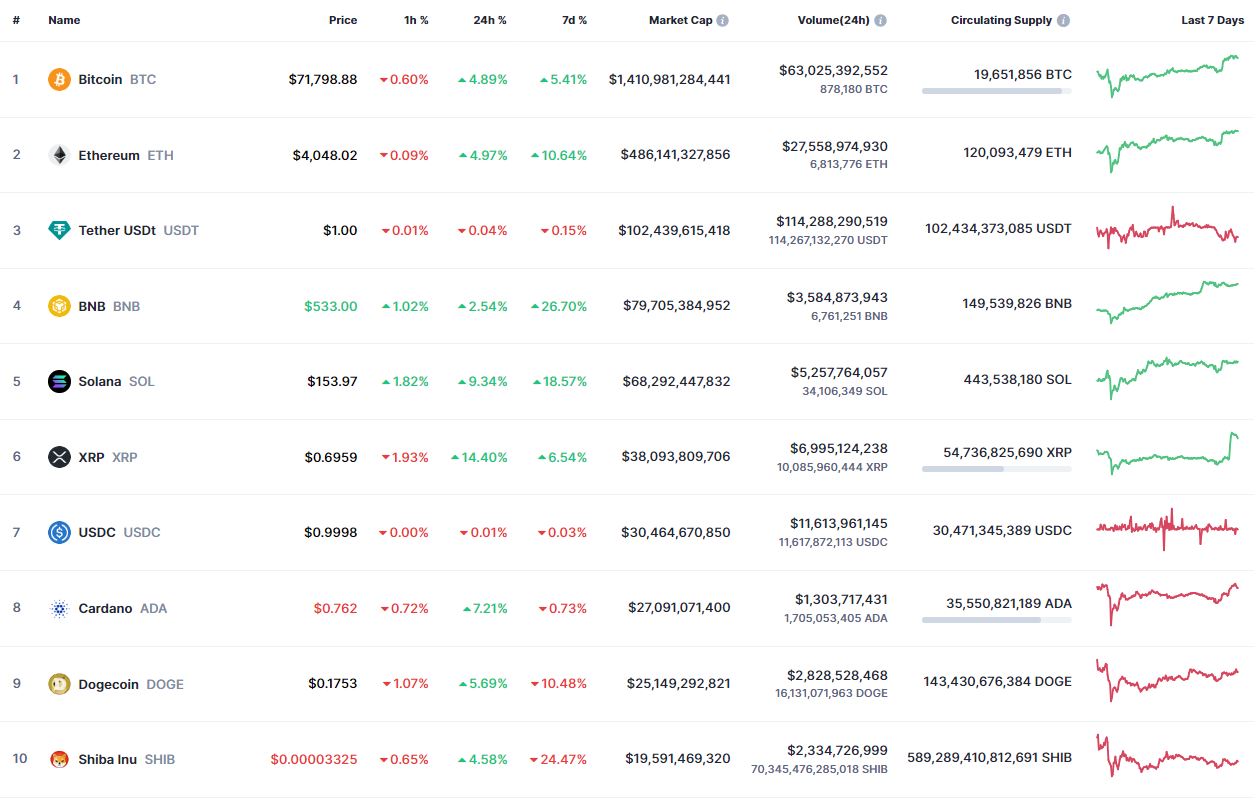Click the XRP black logo icon
1257x802 pixels.
pyautogui.click(x=60, y=457)
